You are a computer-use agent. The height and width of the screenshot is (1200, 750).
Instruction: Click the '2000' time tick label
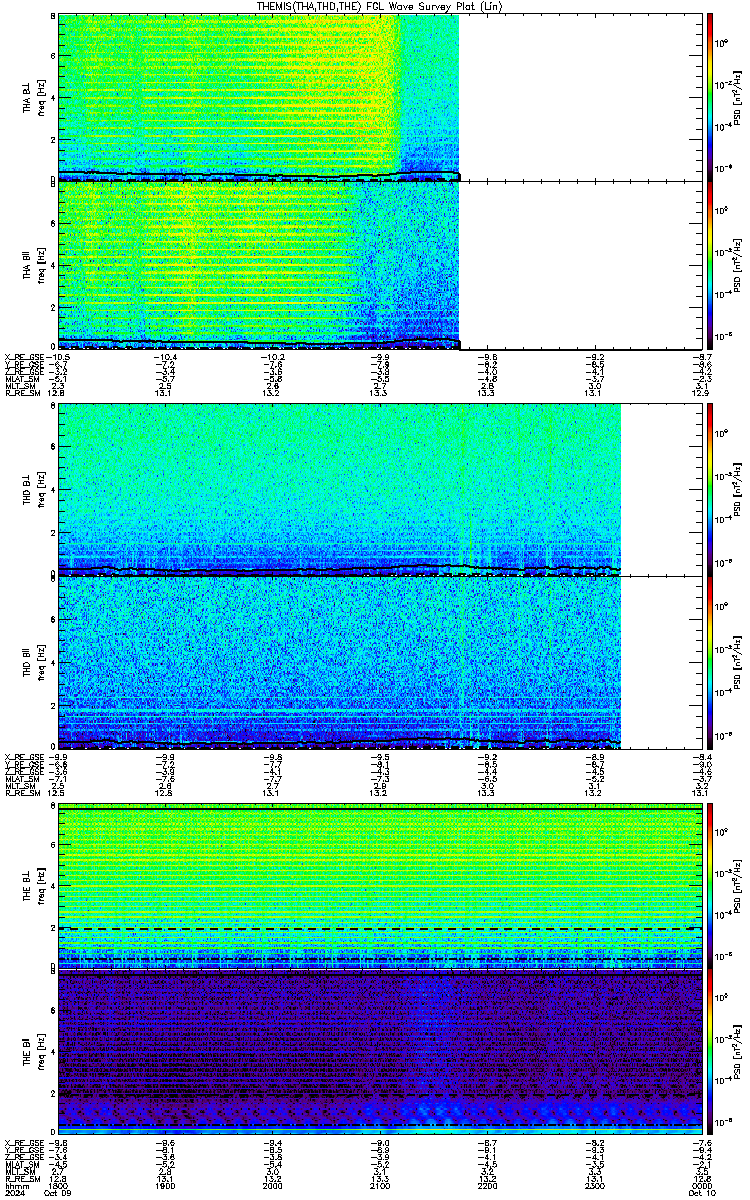pyautogui.click(x=272, y=1187)
